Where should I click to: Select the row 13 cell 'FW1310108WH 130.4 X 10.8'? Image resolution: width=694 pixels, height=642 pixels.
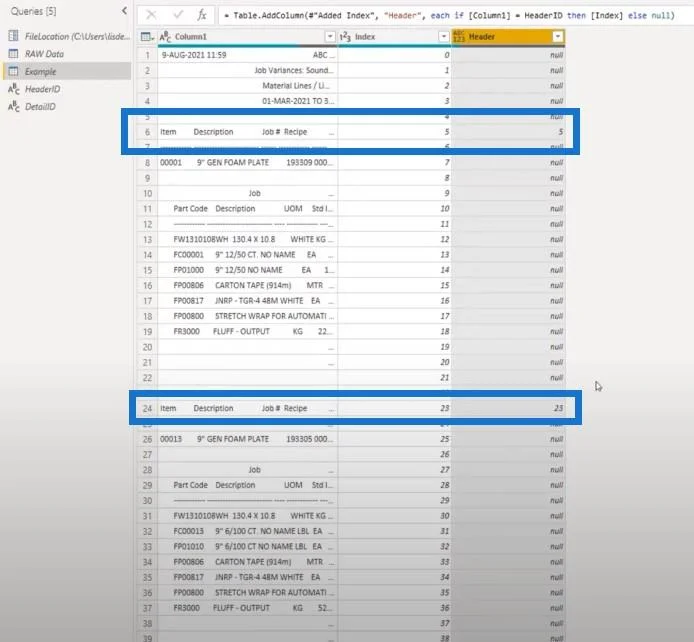coord(248,239)
